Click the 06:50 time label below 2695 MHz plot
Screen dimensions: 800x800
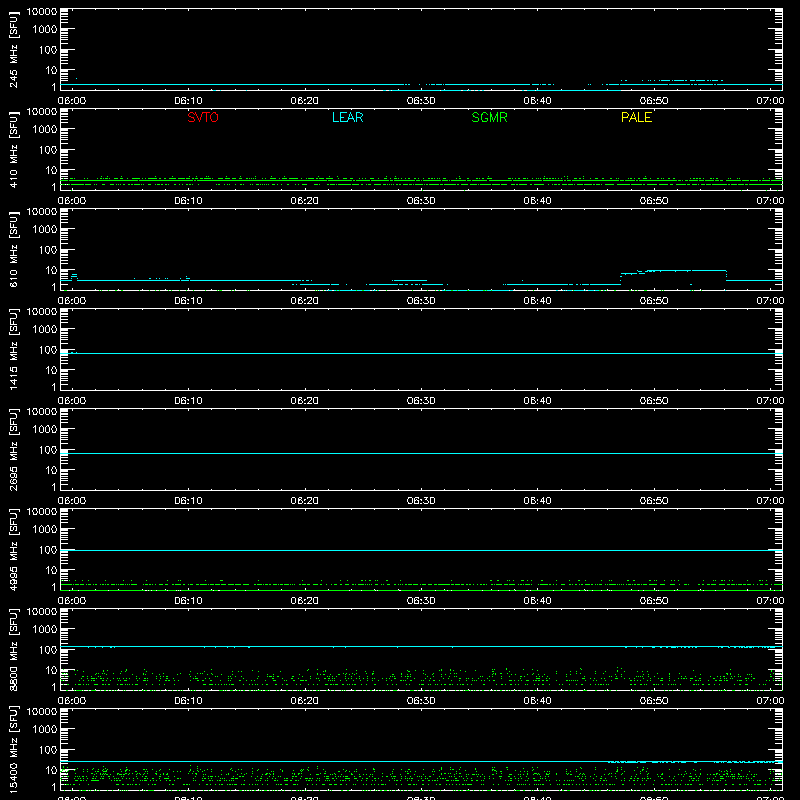[x=654, y=501]
